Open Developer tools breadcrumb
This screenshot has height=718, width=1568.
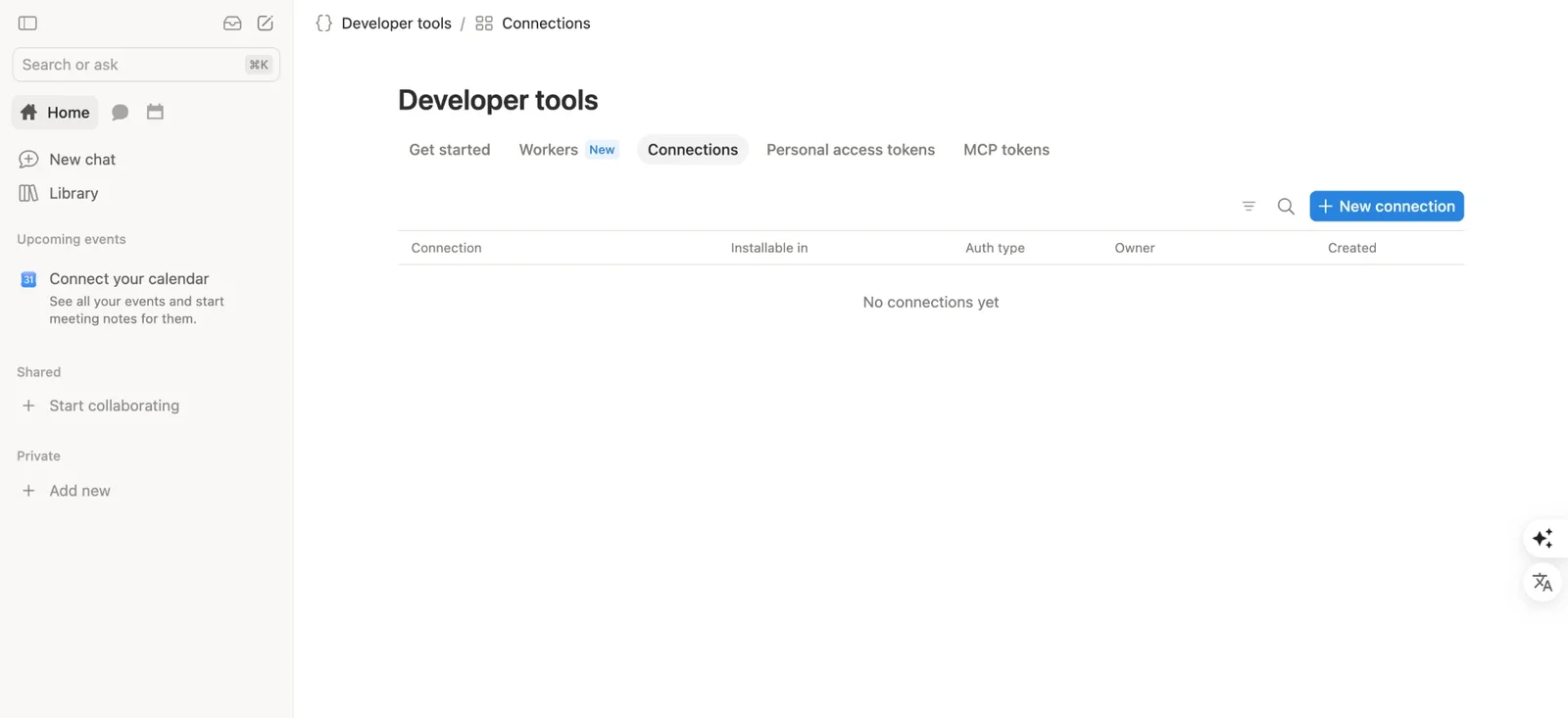click(x=397, y=23)
